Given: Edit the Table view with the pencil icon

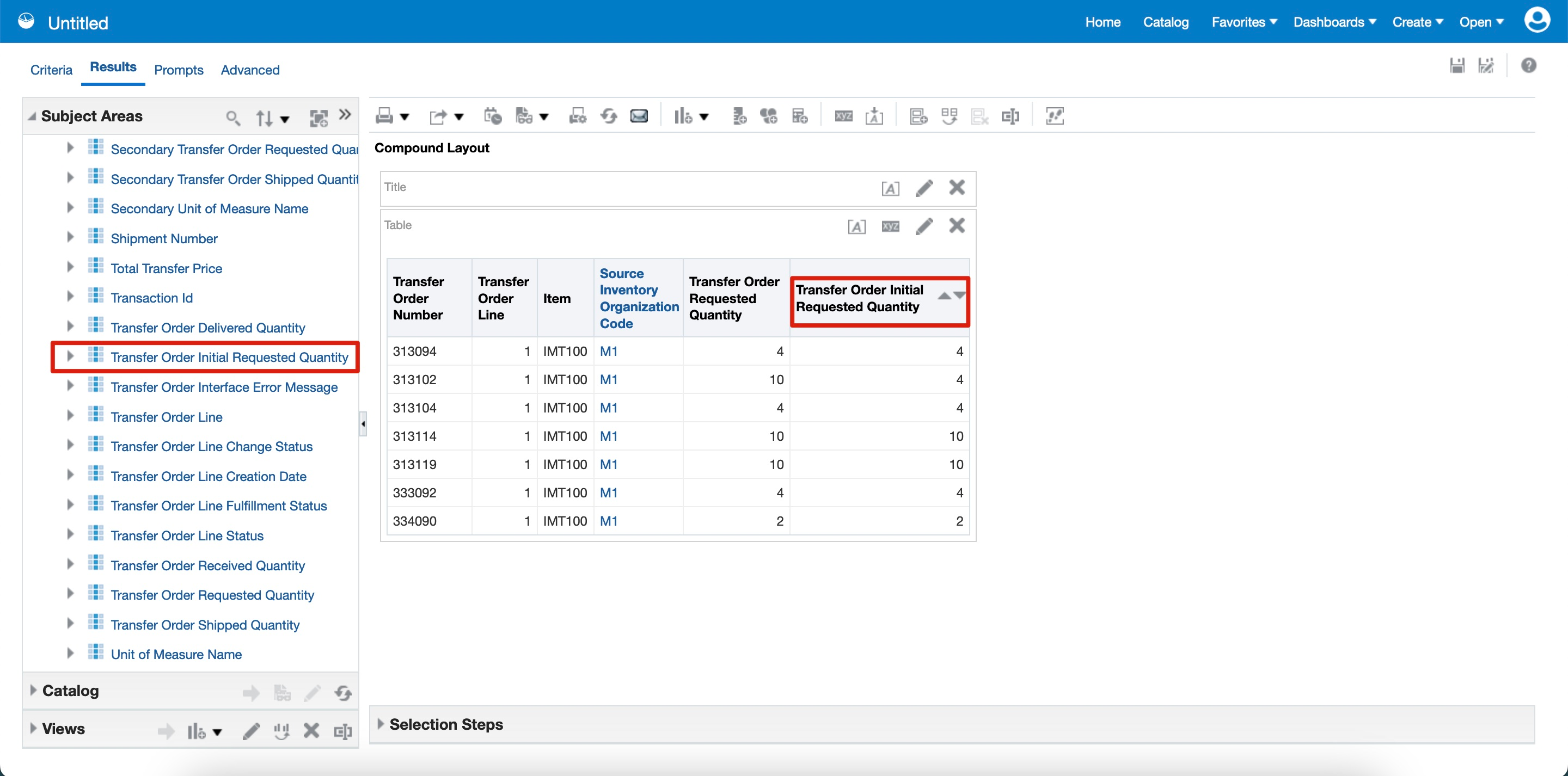Looking at the screenshot, I should 923,226.
